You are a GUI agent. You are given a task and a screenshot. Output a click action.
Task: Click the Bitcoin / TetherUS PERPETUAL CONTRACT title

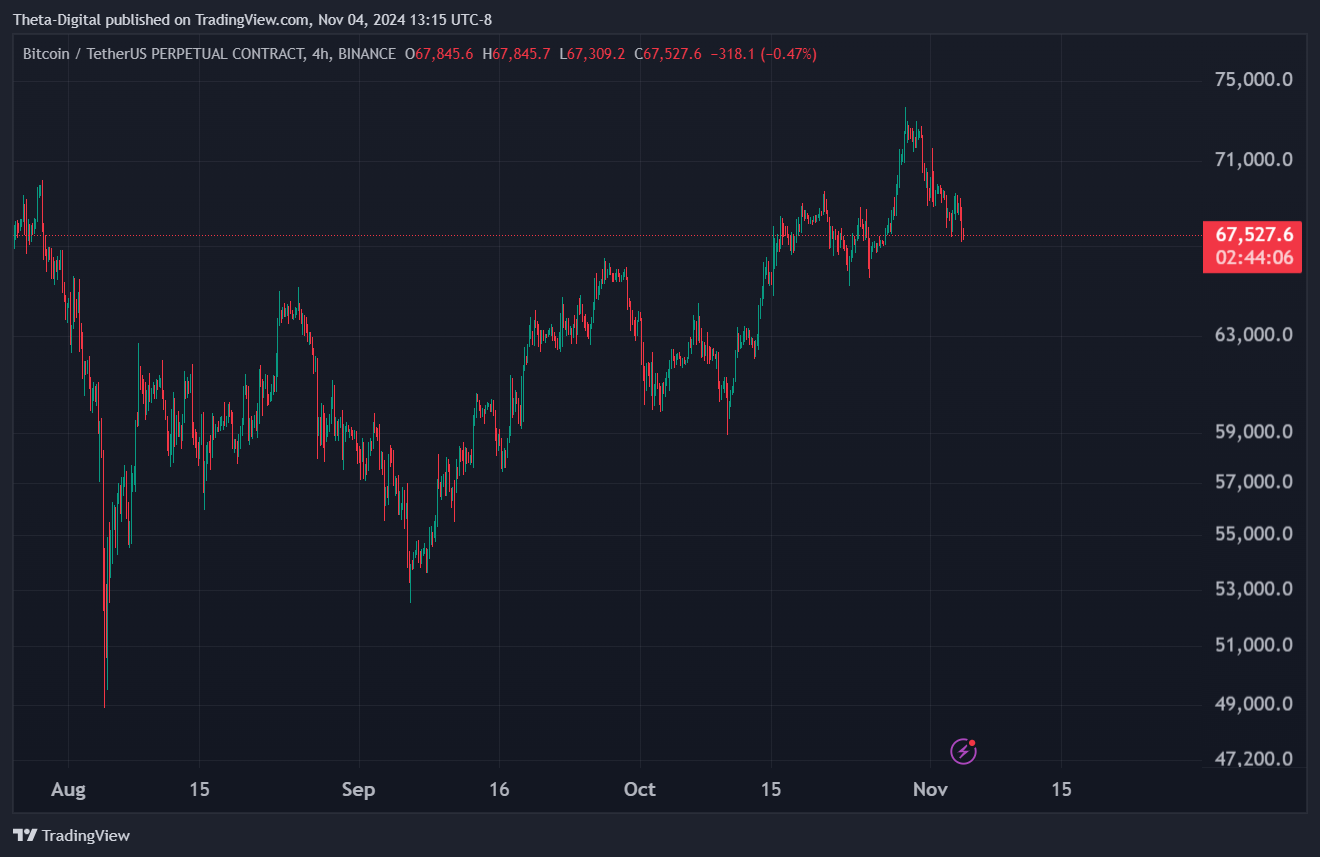point(161,54)
